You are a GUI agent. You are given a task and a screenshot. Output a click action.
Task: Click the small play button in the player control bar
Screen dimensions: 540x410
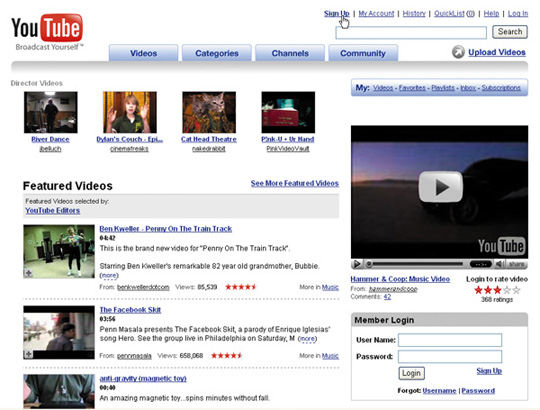point(357,264)
